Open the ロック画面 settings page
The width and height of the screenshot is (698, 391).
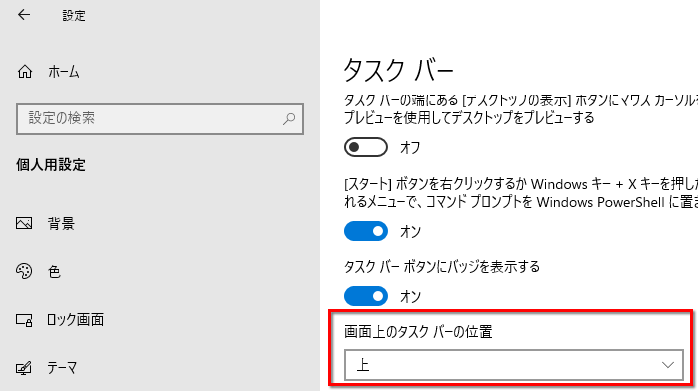[x=75, y=320]
